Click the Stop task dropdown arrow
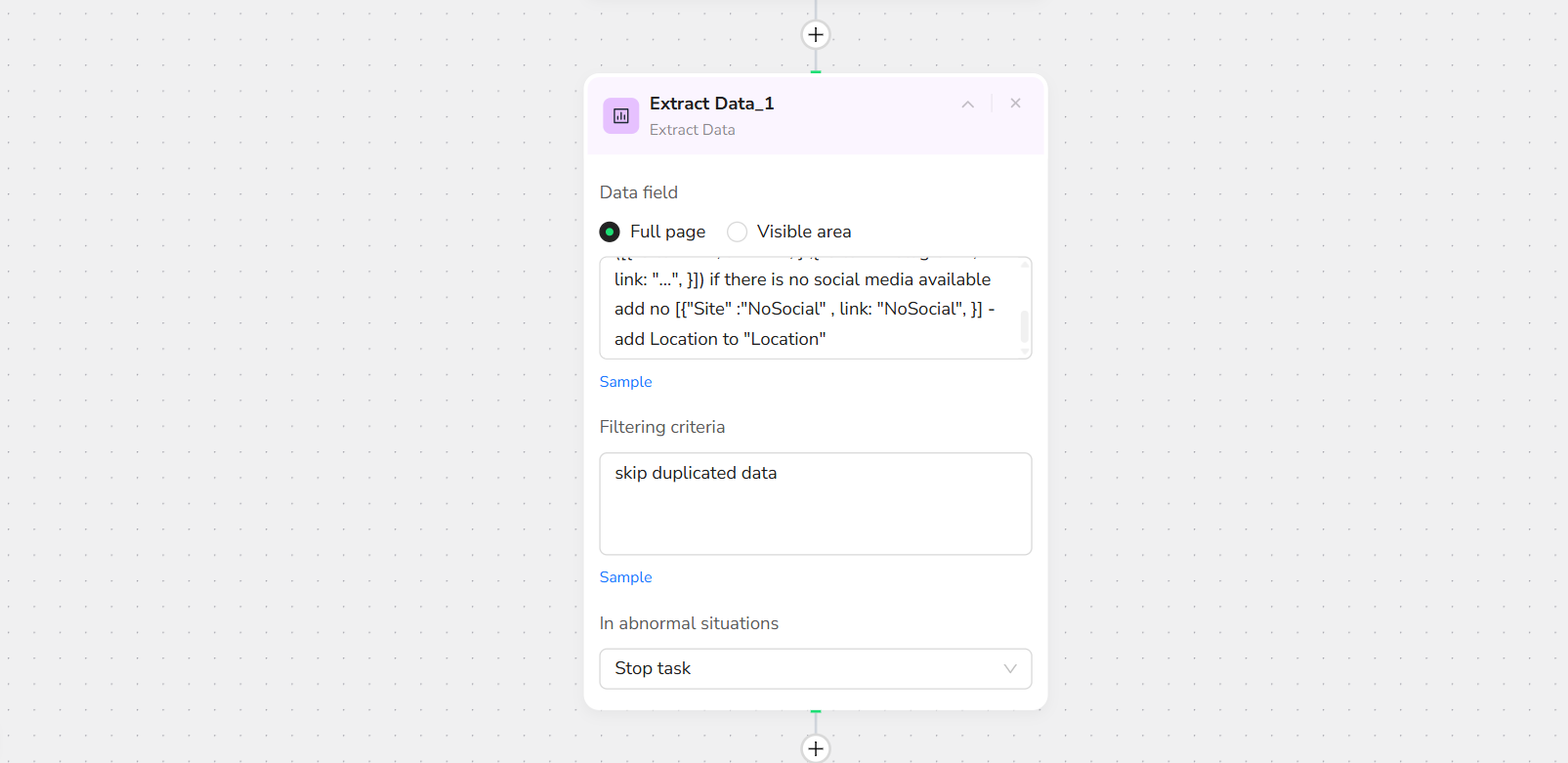This screenshot has width=1568, height=763. (1009, 668)
